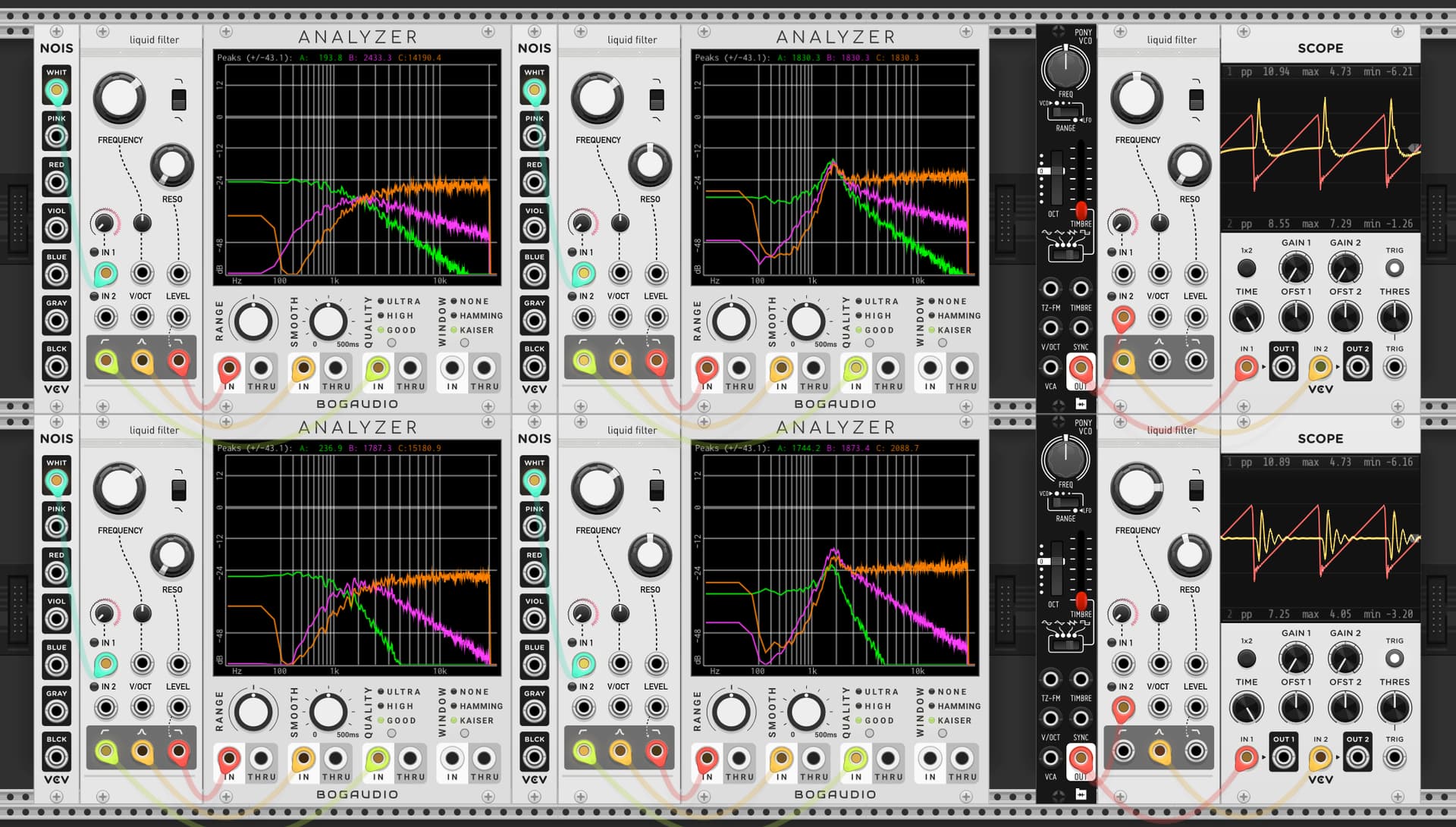Click 'pp 7.25' stats line on bottom SCOPE
The image size is (1456, 827).
point(1320,614)
